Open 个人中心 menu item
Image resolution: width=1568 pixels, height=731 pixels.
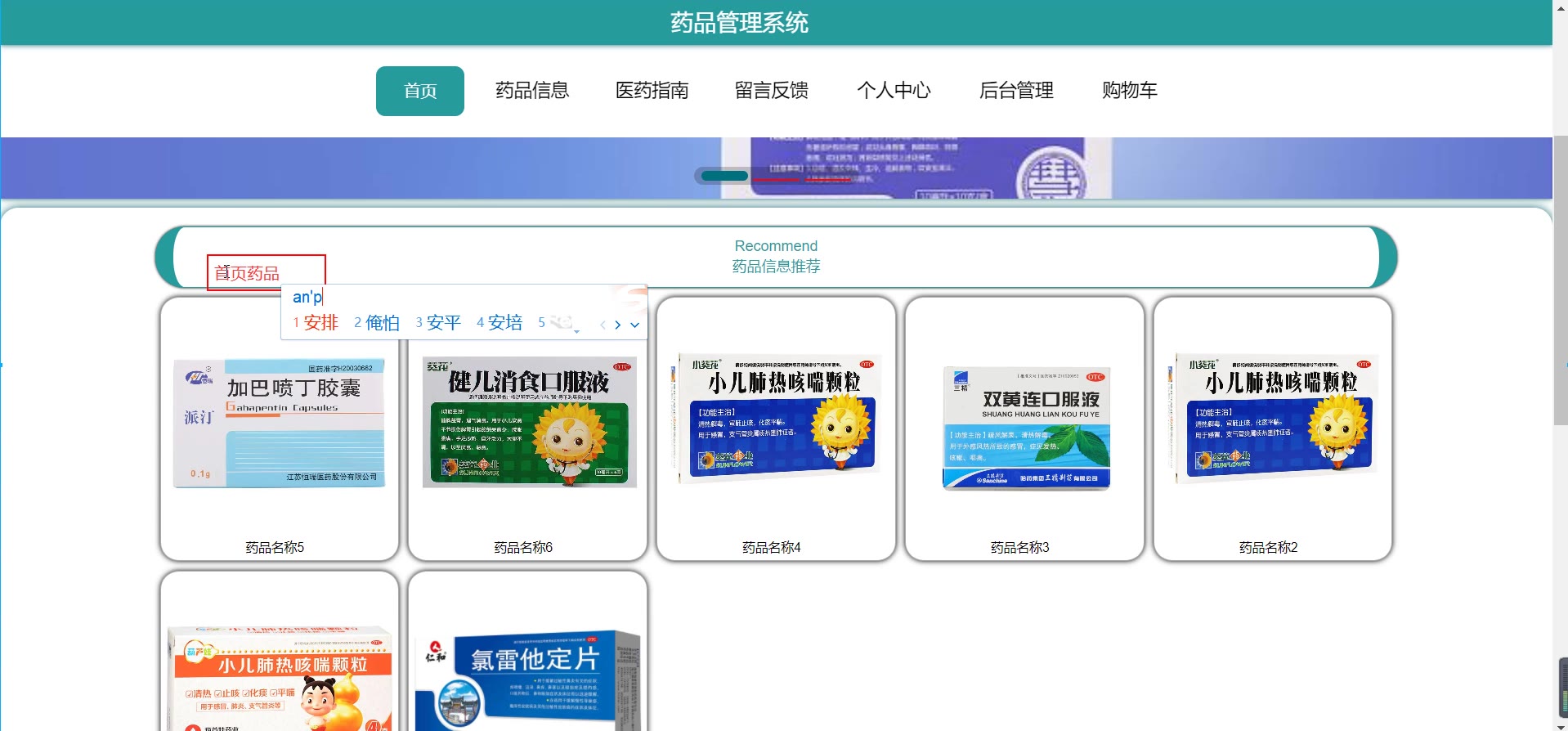[894, 91]
